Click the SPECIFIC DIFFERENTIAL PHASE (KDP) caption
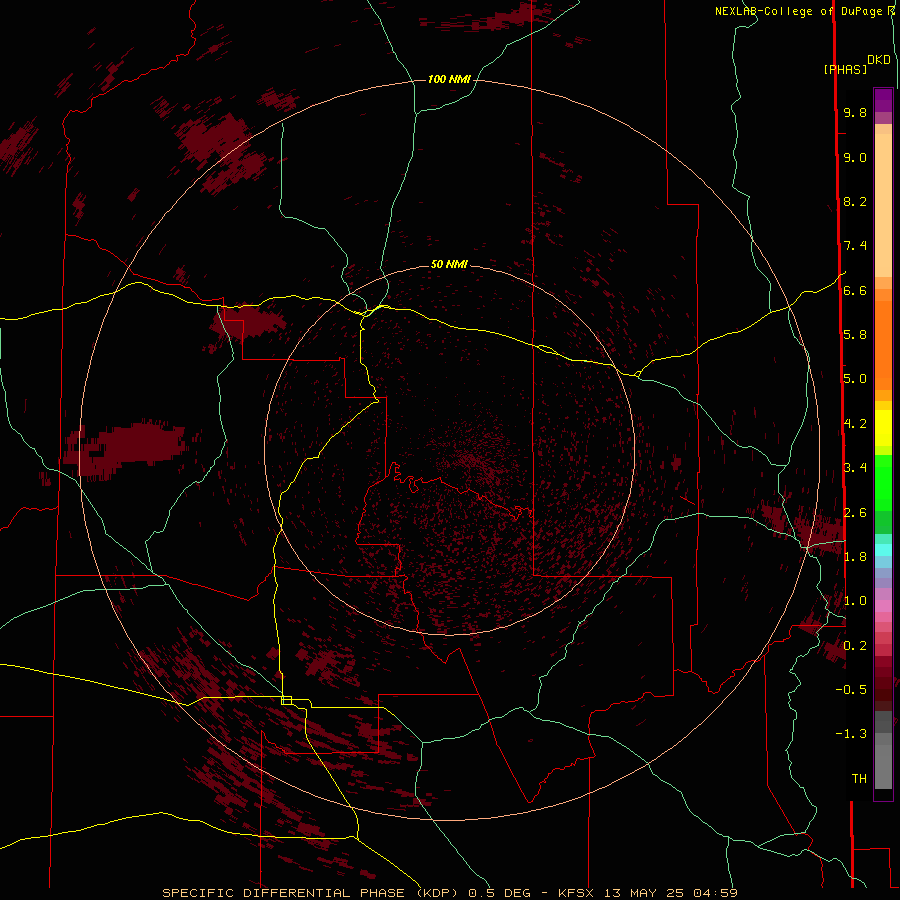 (x=310, y=893)
